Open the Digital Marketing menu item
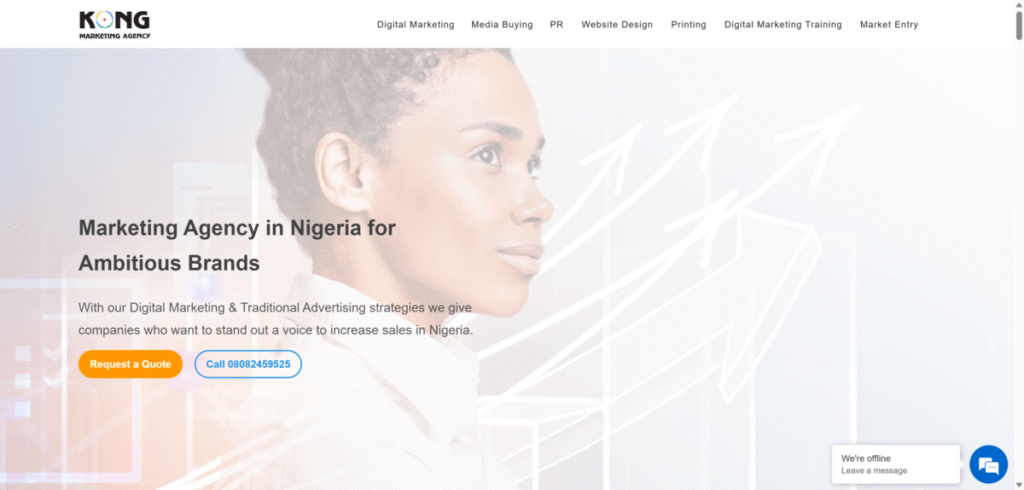This screenshot has width=1024, height=490. 415,25
